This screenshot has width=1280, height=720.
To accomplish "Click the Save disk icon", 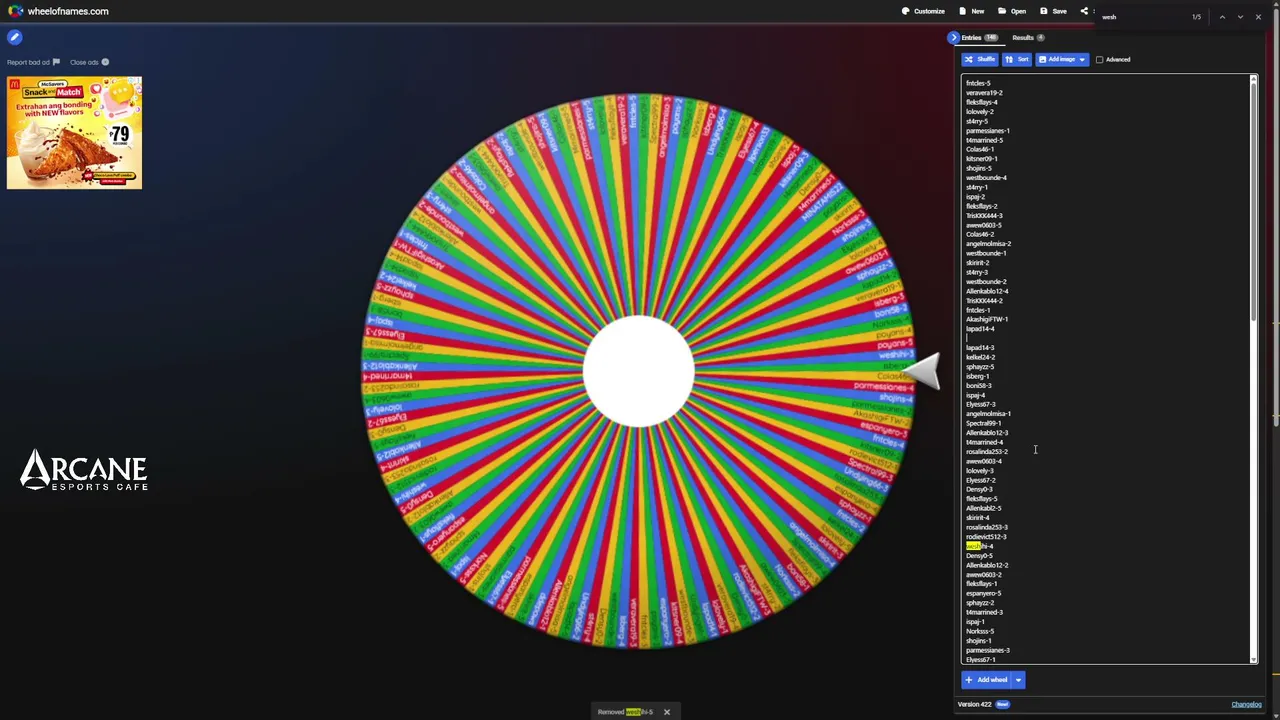I will (1044, 11).
